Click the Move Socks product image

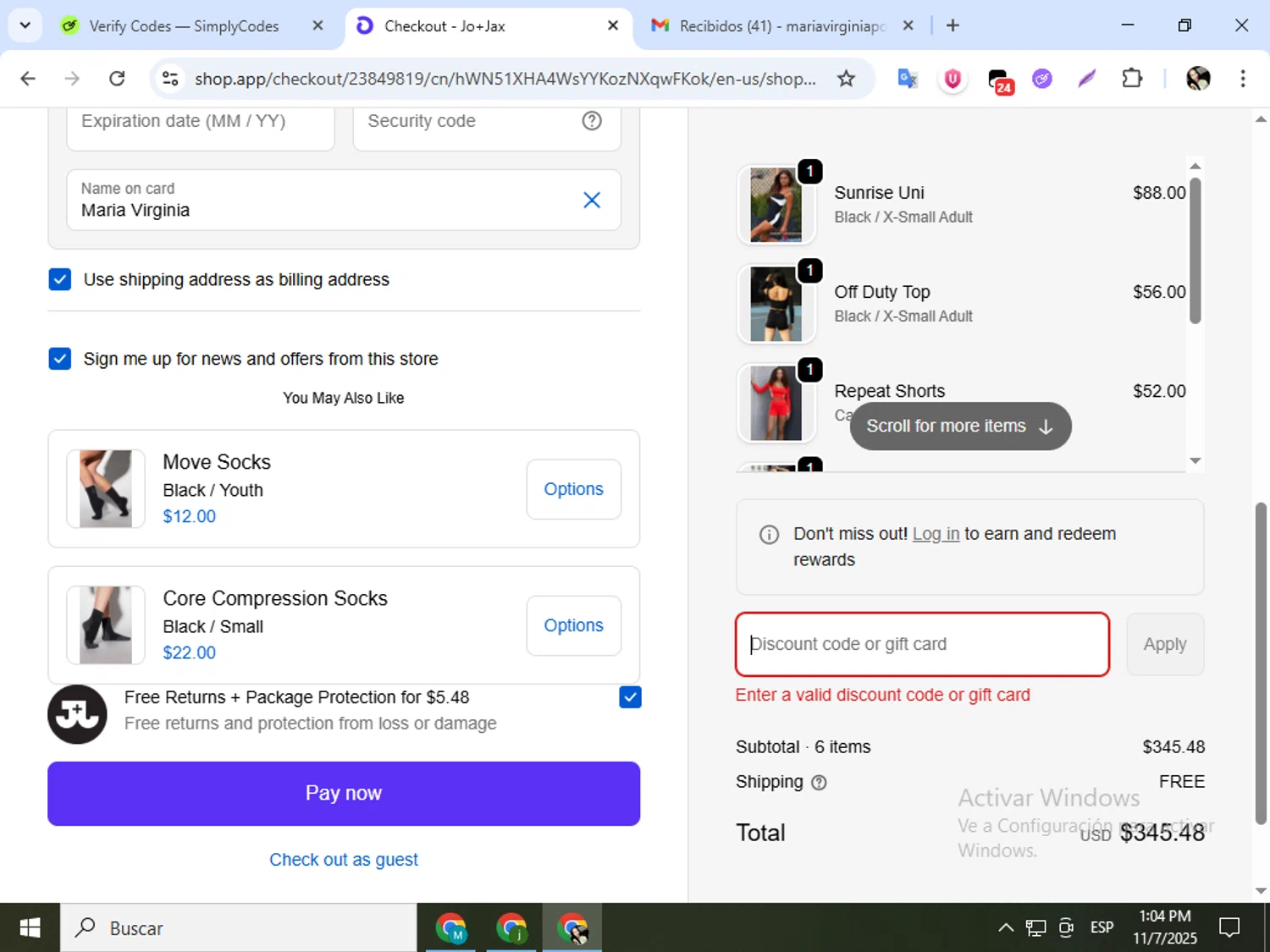pyautogui.click(x=106, y=489)
